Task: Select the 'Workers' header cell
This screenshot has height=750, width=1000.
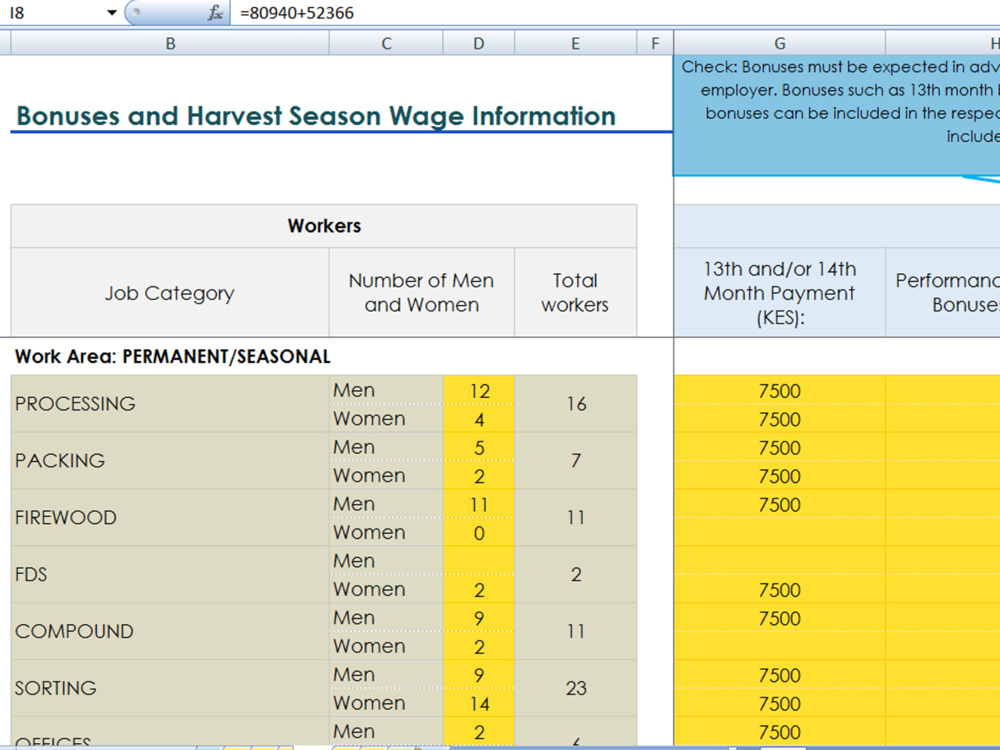Action: coord(324,226)
